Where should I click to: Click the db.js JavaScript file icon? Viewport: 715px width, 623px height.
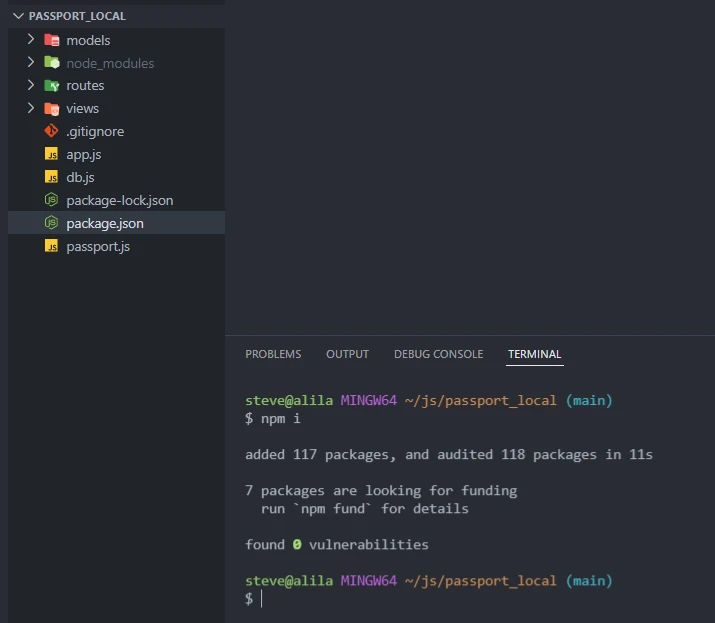pos(52,178)
